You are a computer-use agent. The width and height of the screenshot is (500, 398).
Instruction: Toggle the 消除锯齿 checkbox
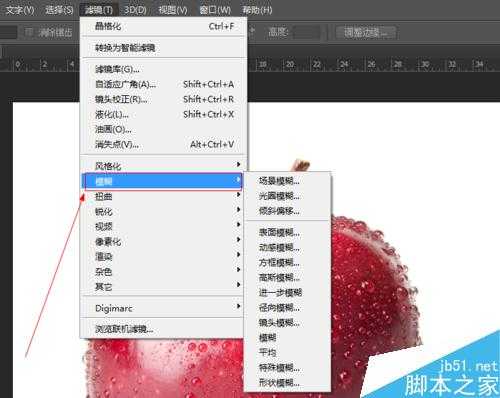point(29,32)
